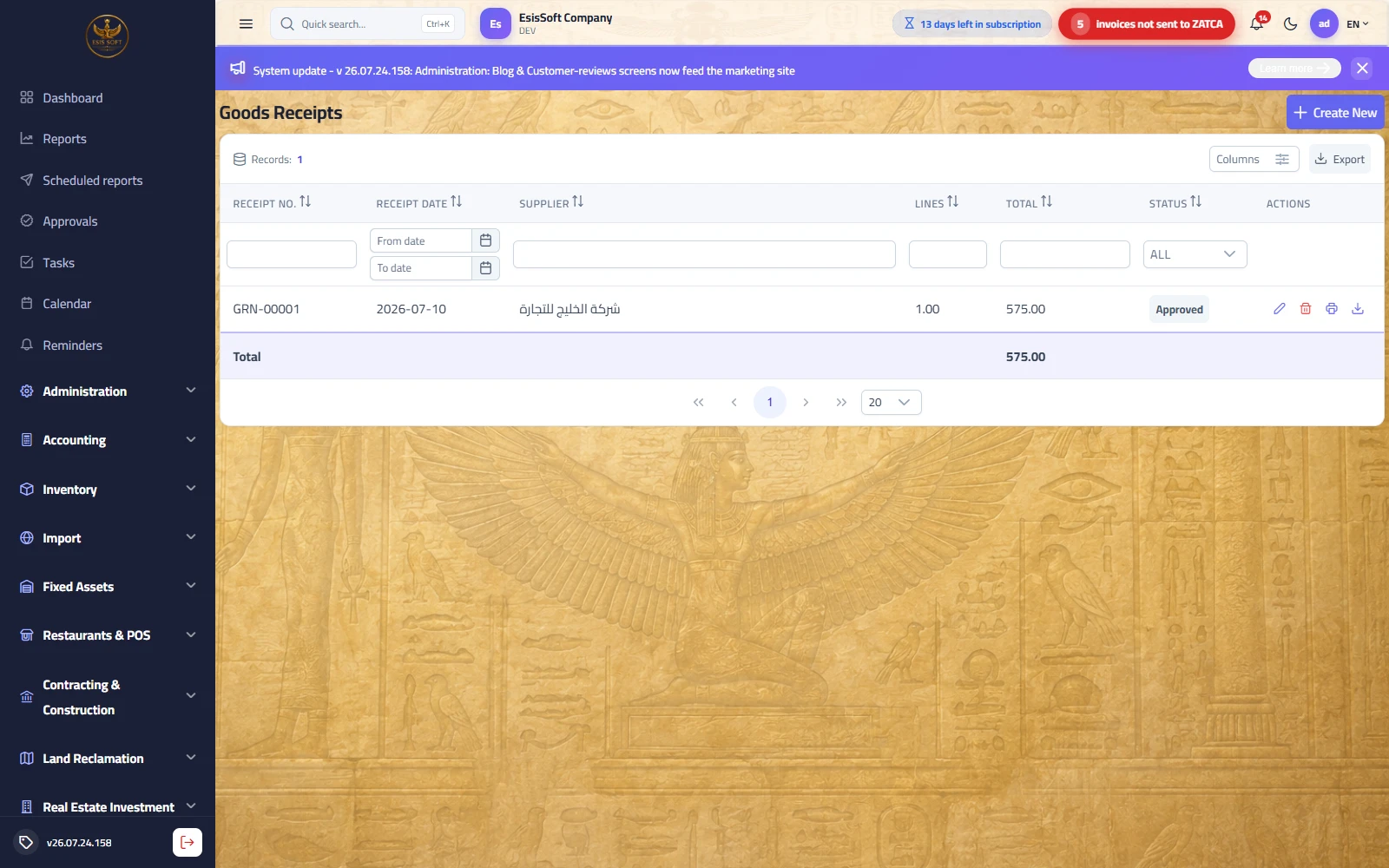Click the download icon in GRN-00001 row
The height and width of the screenshot is (868, 1389).
(1358, 309)
